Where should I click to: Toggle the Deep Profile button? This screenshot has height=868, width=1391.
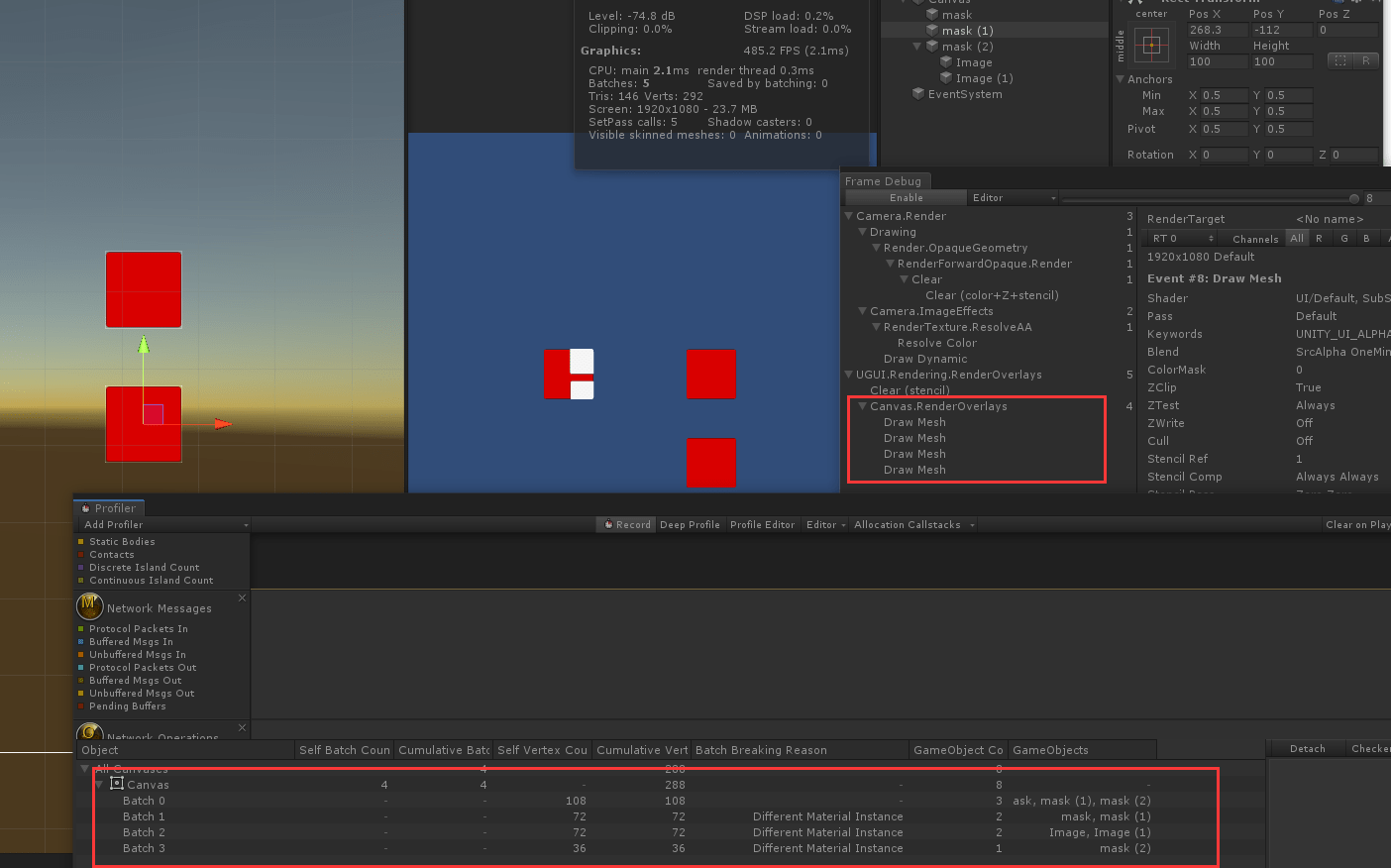point(690,525)
